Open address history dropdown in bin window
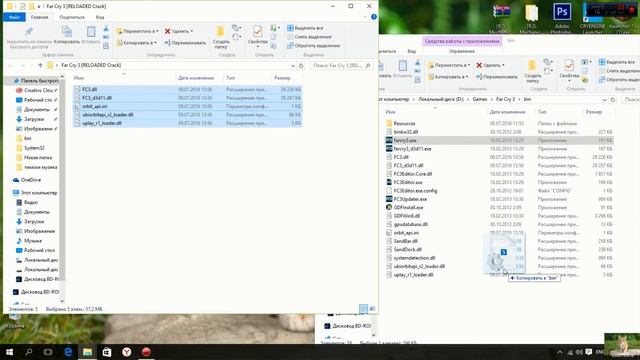 coord(604,100)
